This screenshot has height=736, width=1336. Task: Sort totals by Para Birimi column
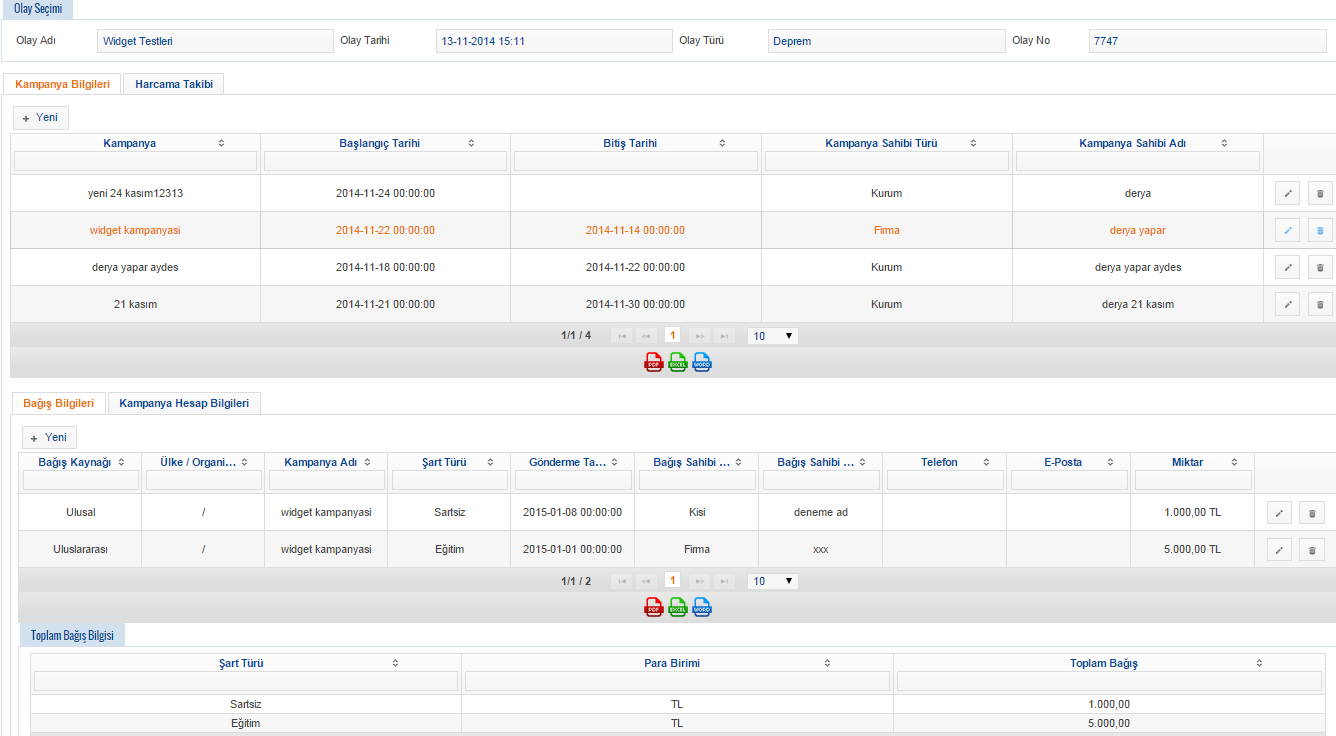coord(827,663)
